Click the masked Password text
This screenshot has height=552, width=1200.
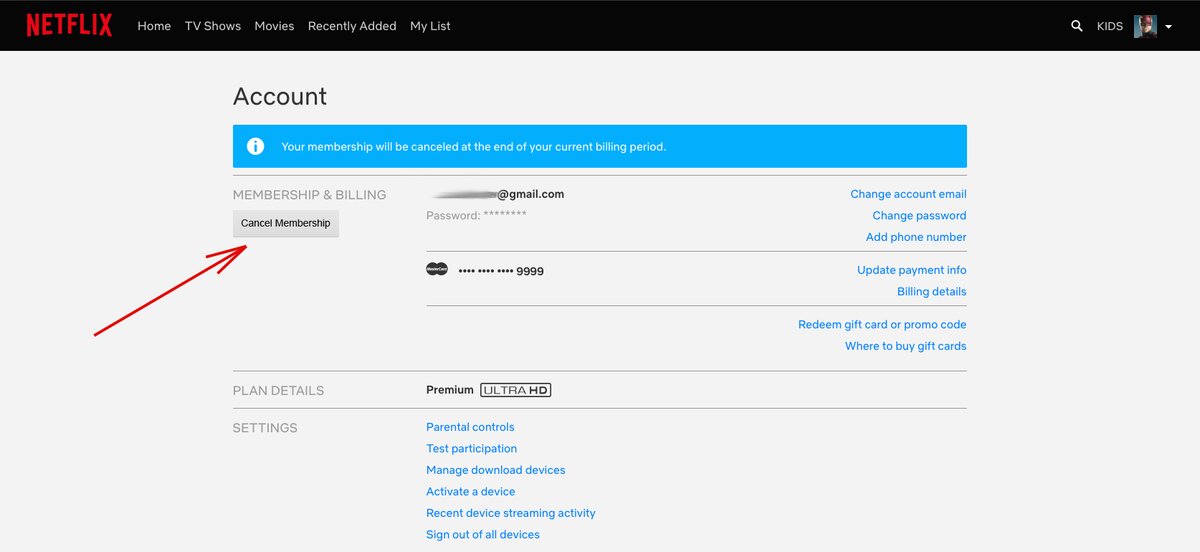pos(476,215)
